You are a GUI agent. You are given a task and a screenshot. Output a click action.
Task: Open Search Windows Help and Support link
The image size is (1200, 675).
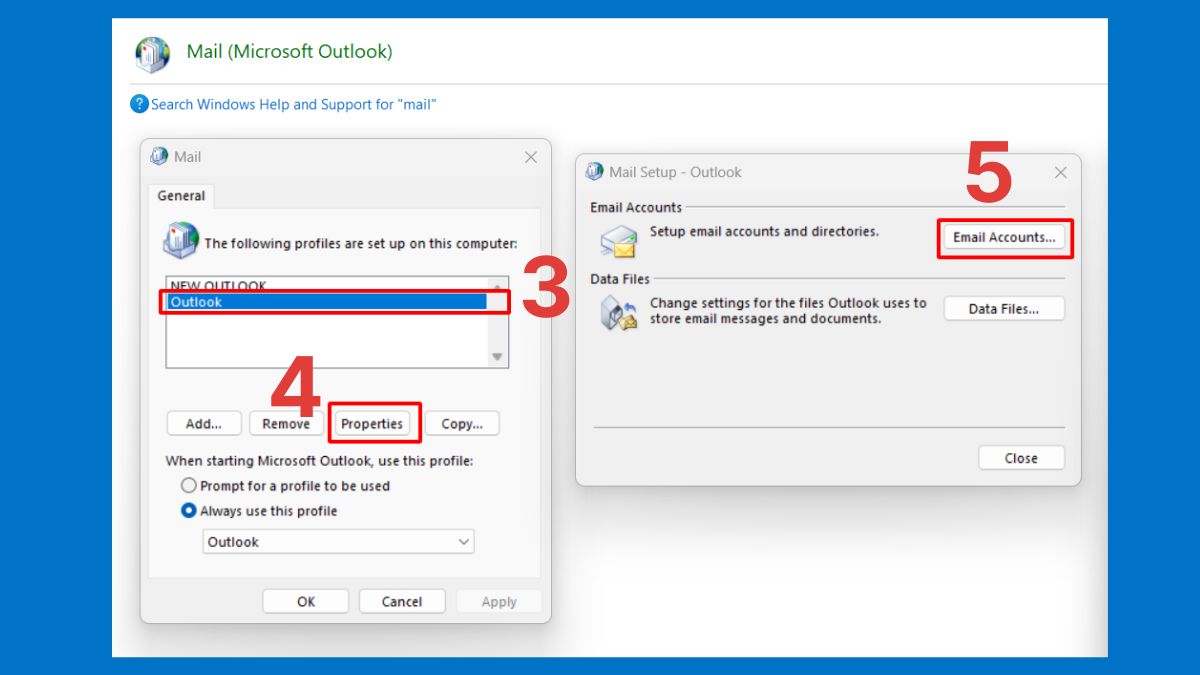(294, 104)
